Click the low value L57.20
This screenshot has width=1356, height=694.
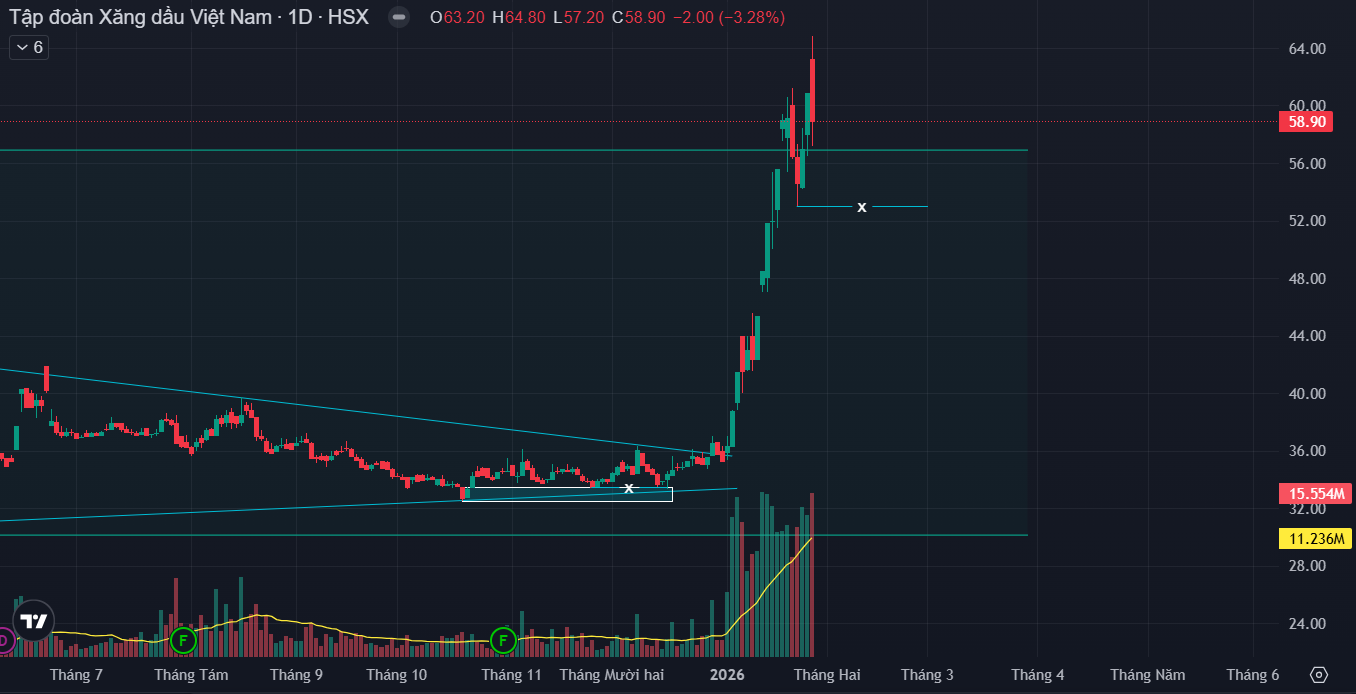(x=578, y=17)
